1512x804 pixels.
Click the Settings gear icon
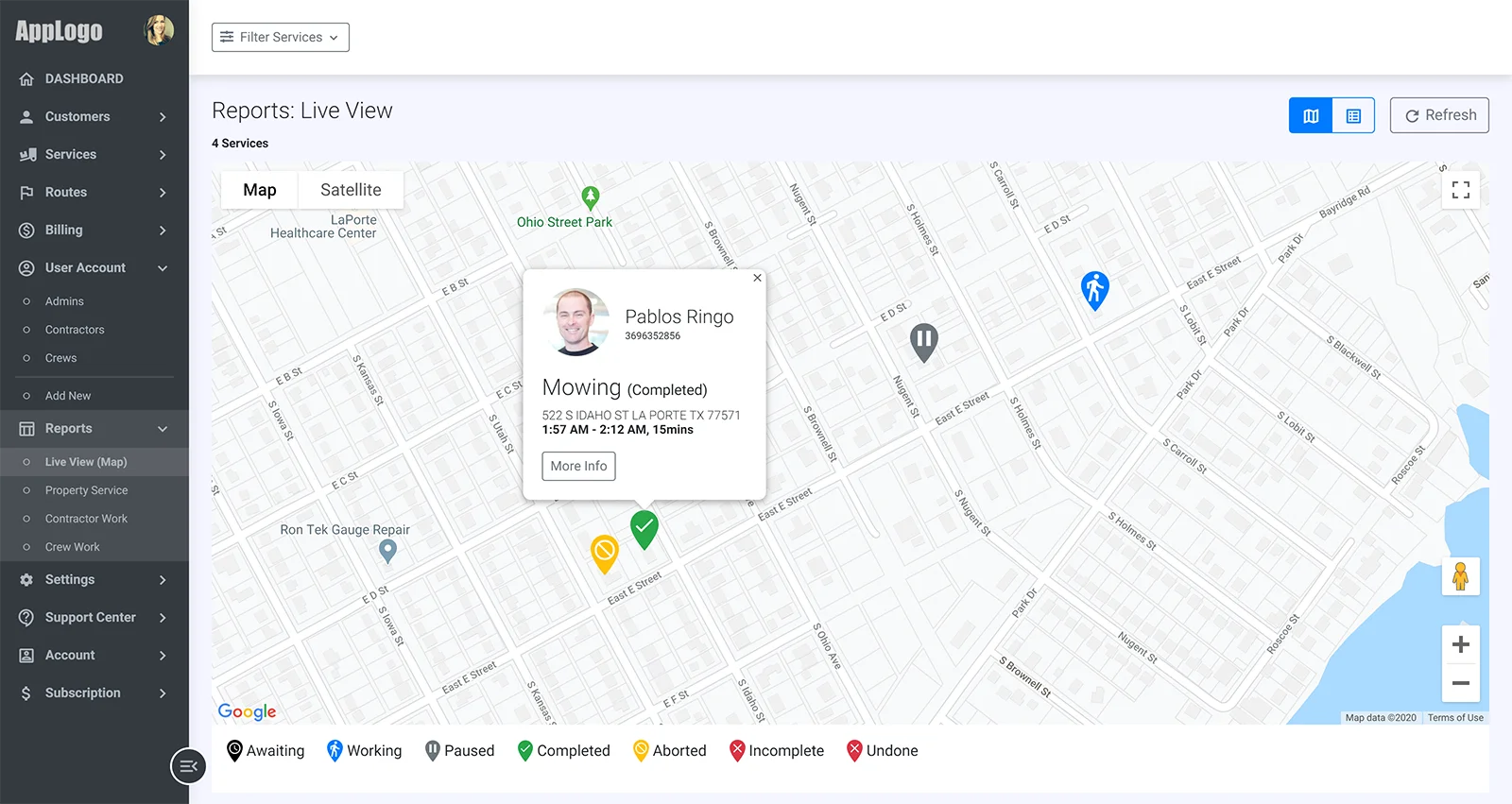26,580
